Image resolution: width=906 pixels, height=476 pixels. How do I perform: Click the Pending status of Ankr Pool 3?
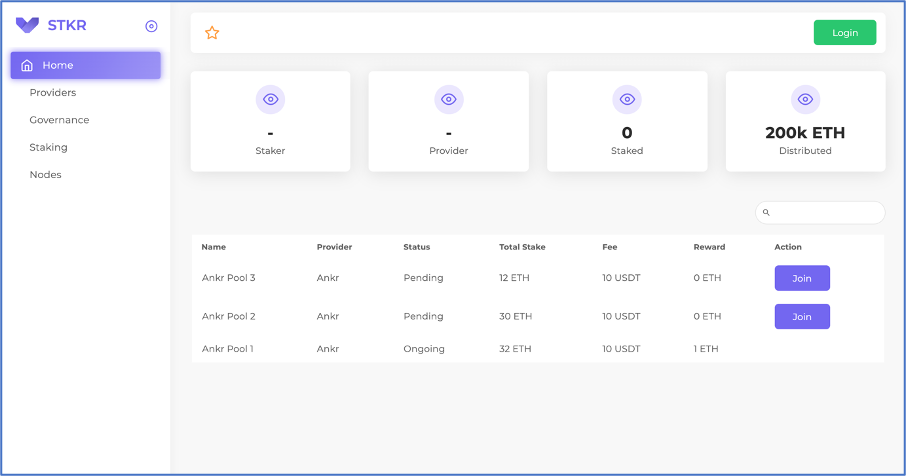[x=424, y=278]
